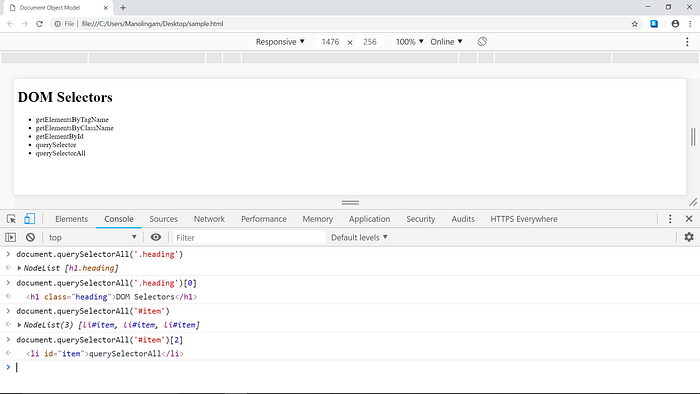Click the address bar URL

(153, 24)
